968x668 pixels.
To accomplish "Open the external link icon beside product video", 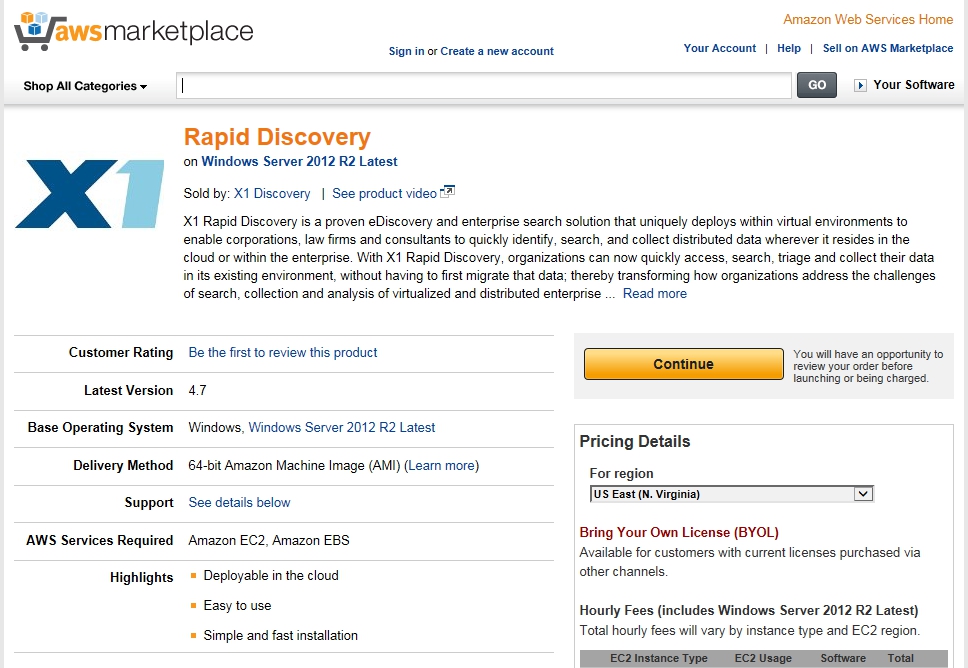I will coord(448,192).
